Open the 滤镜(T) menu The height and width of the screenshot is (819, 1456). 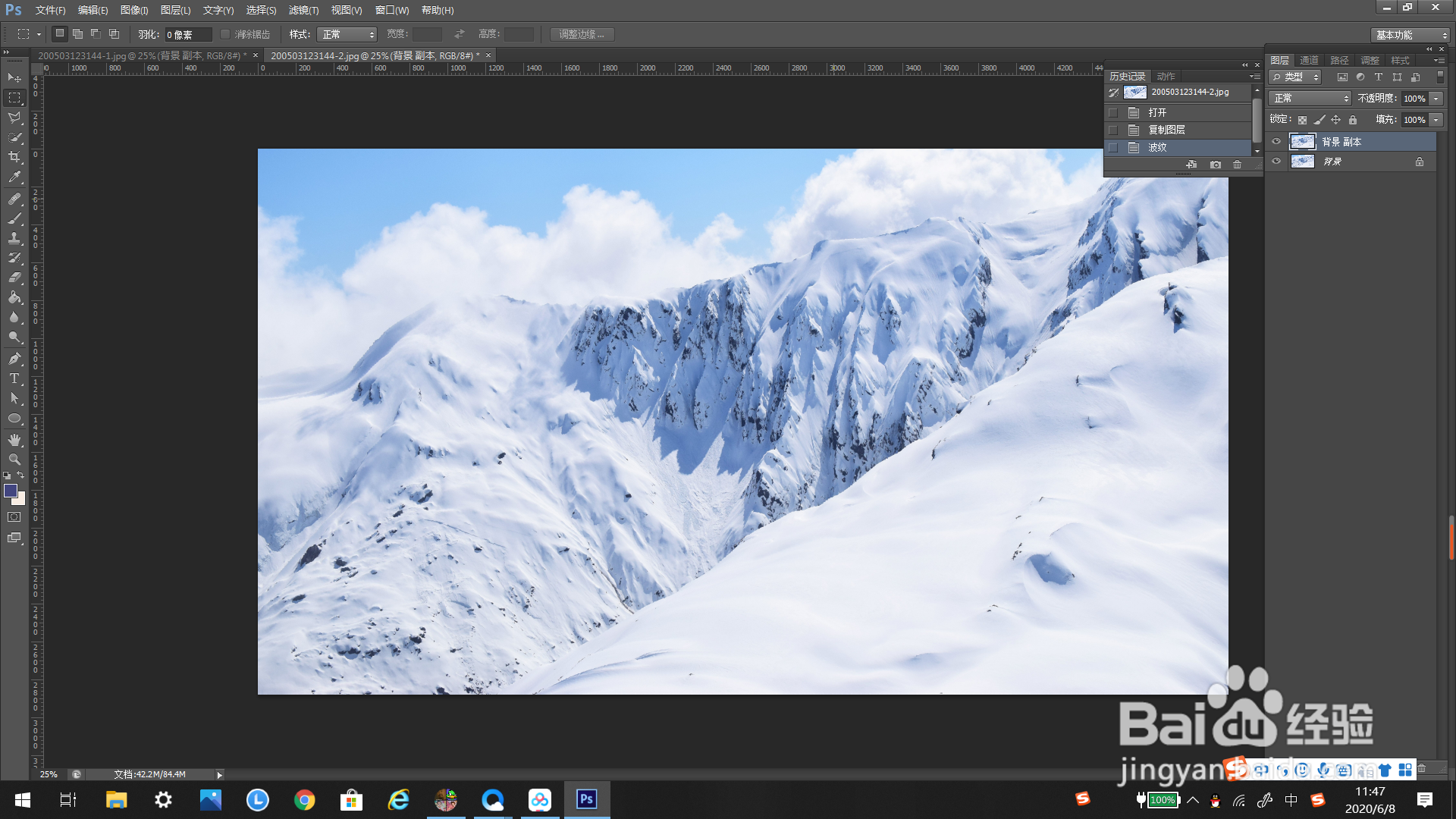[x=303, y=10]
